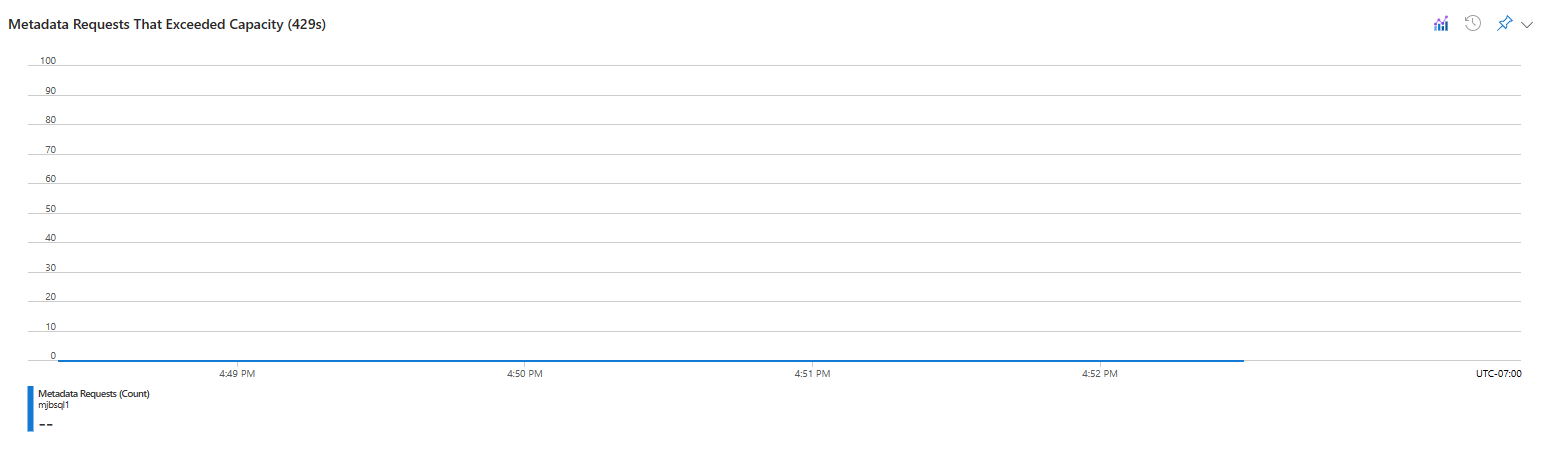Expand the pin options chevron

click(x=1527, y=25)
